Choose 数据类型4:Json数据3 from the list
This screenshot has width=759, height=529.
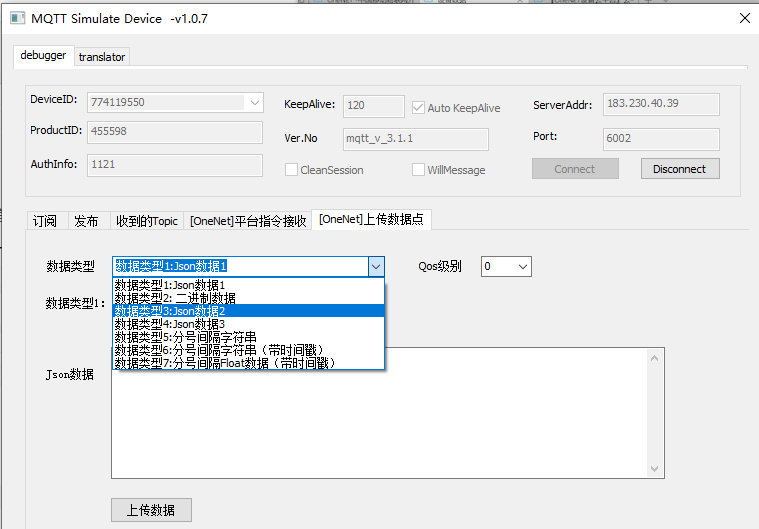click(x=248, y=324)
